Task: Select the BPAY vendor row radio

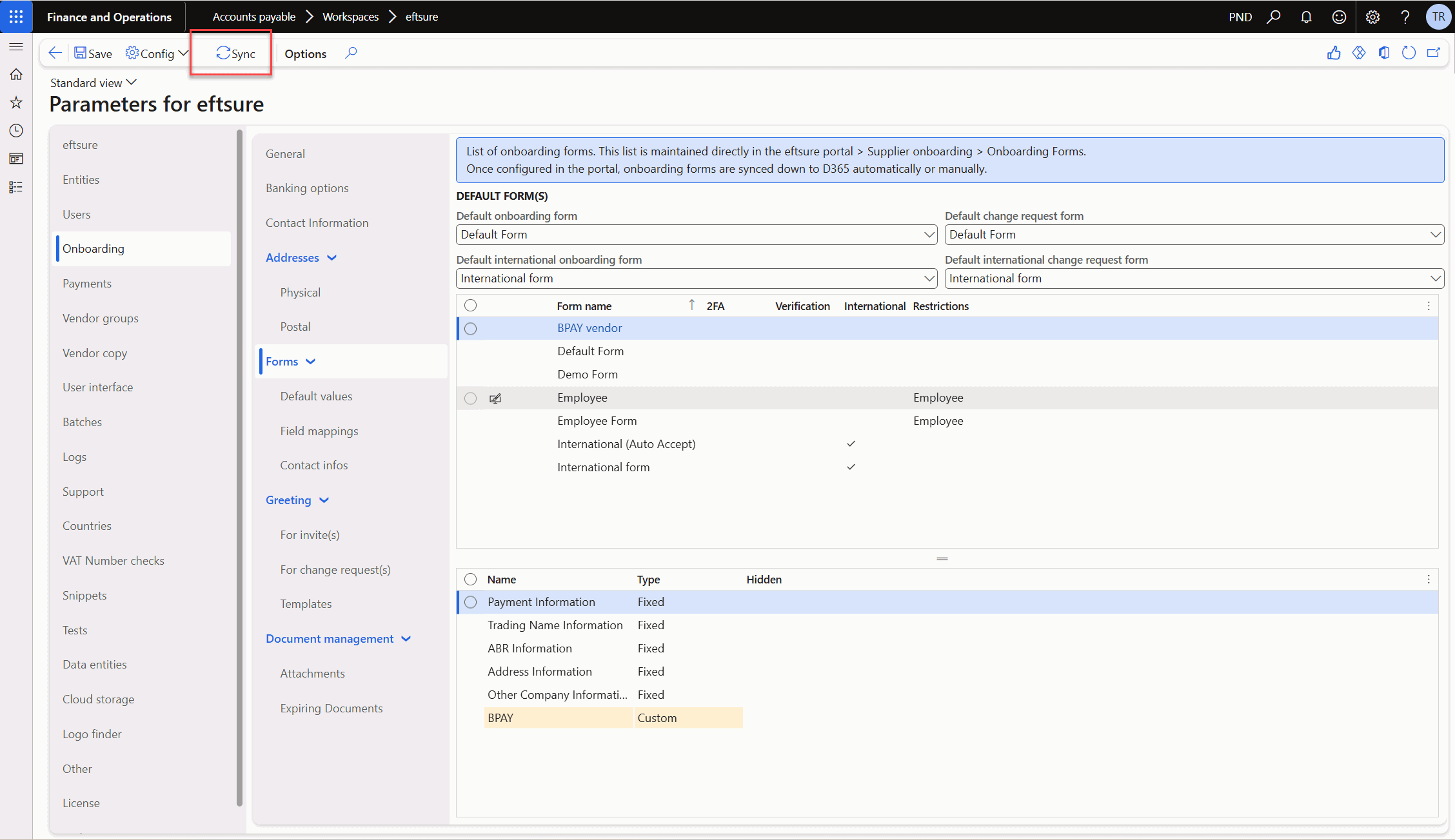Action: point(471,329)
